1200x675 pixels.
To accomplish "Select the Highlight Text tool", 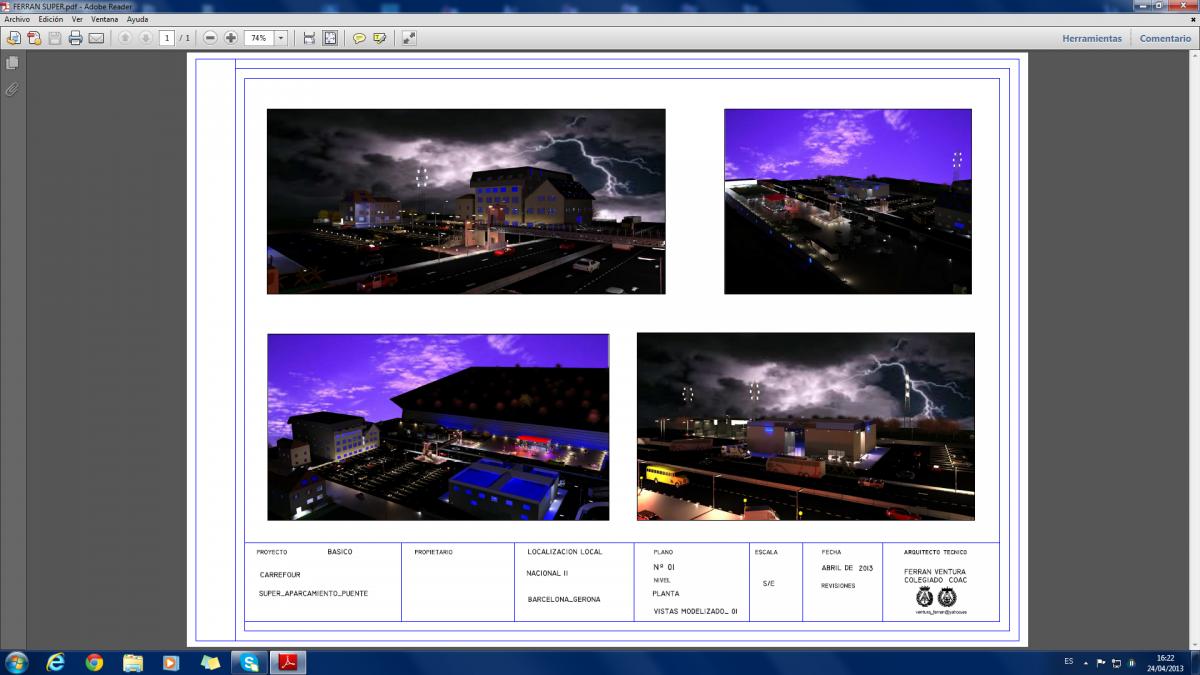I will (380, 38).
